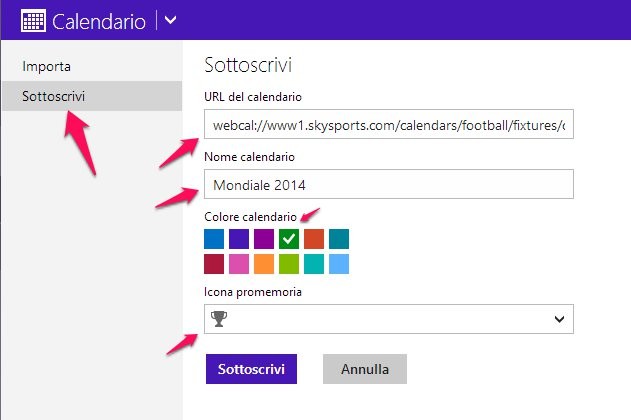Click the Calendario title text
The width and height of the screenshot is (631, 420).
pyautogui.click(x=99, y=21)
